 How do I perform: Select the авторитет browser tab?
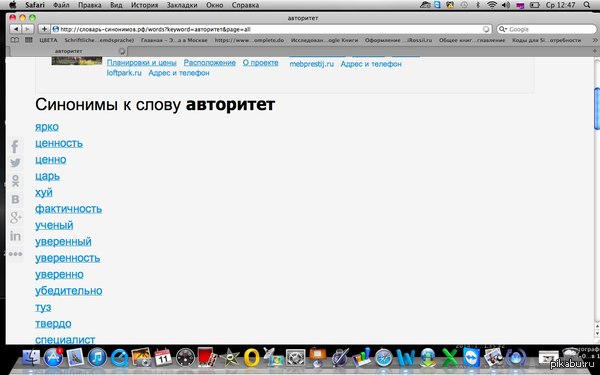(68, 51)
